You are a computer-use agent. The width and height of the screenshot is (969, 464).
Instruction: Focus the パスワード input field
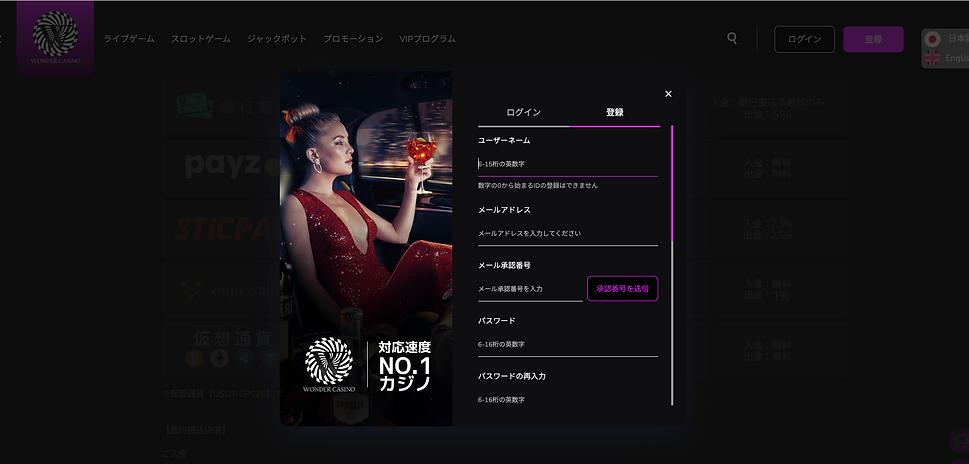pos(568,345)
